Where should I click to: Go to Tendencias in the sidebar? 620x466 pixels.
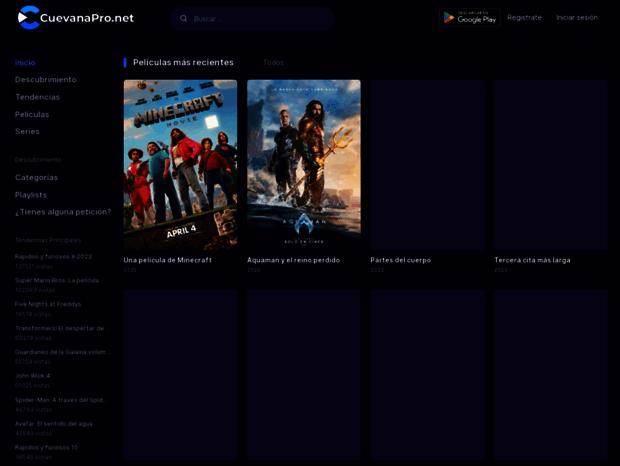click(37, 97)
